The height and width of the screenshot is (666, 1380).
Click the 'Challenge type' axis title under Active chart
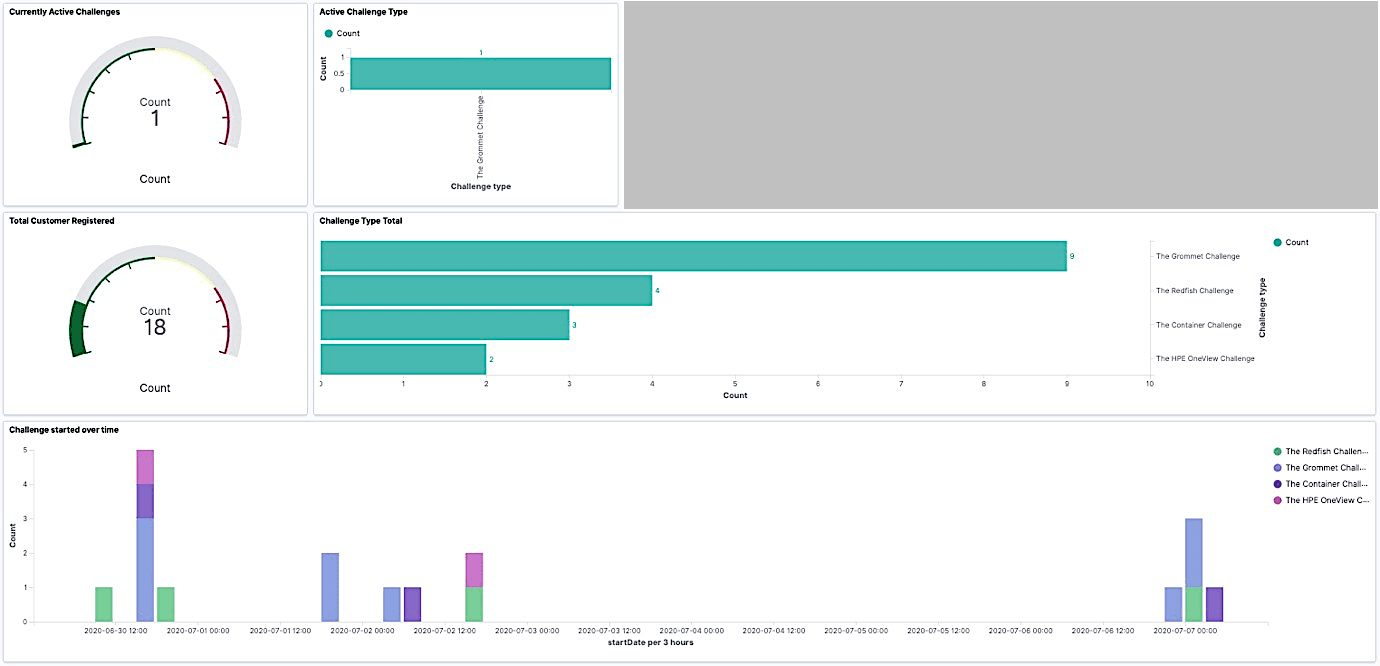click(481, 187)
